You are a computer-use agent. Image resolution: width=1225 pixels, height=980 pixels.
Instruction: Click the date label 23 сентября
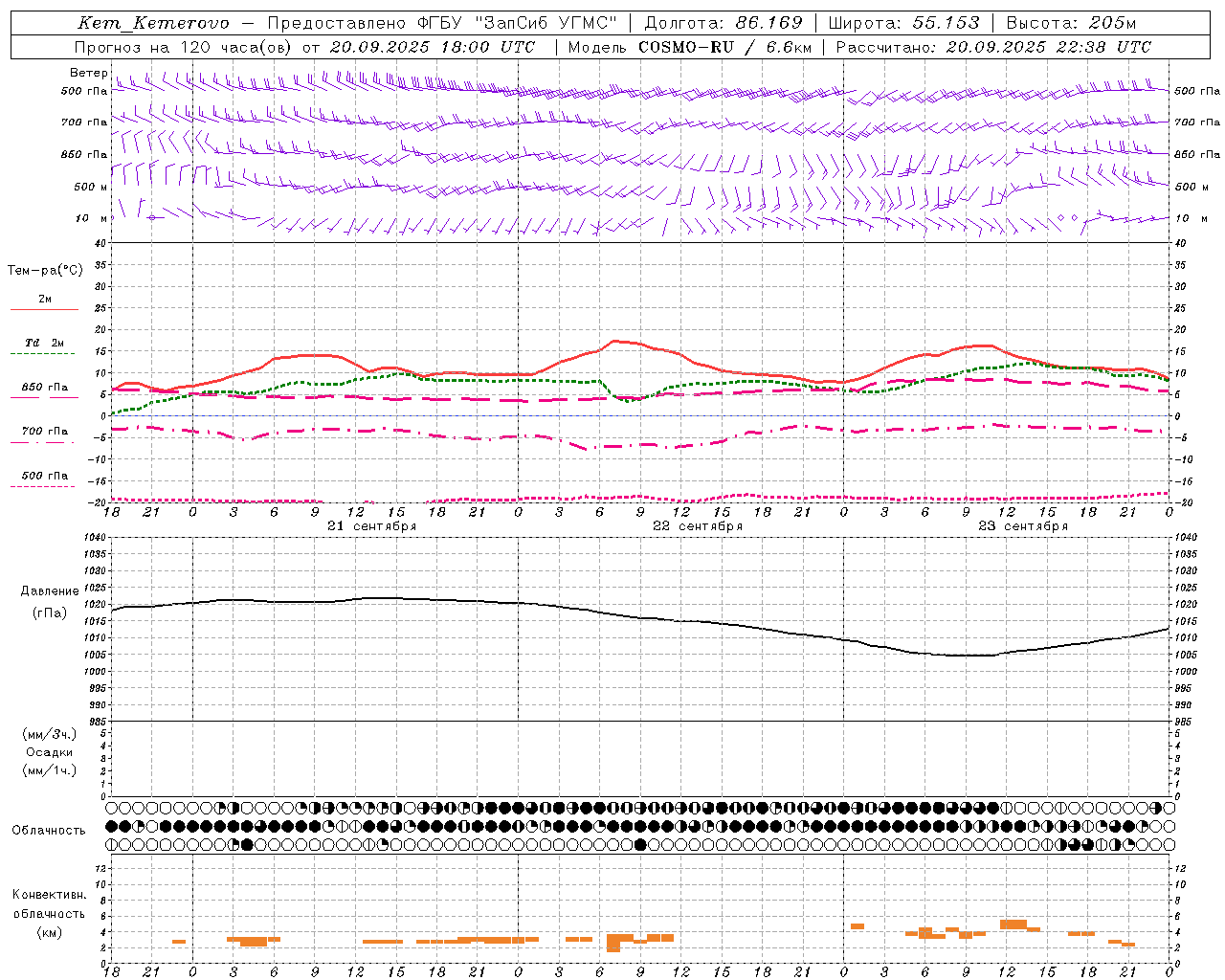[x=1023, y=526]
